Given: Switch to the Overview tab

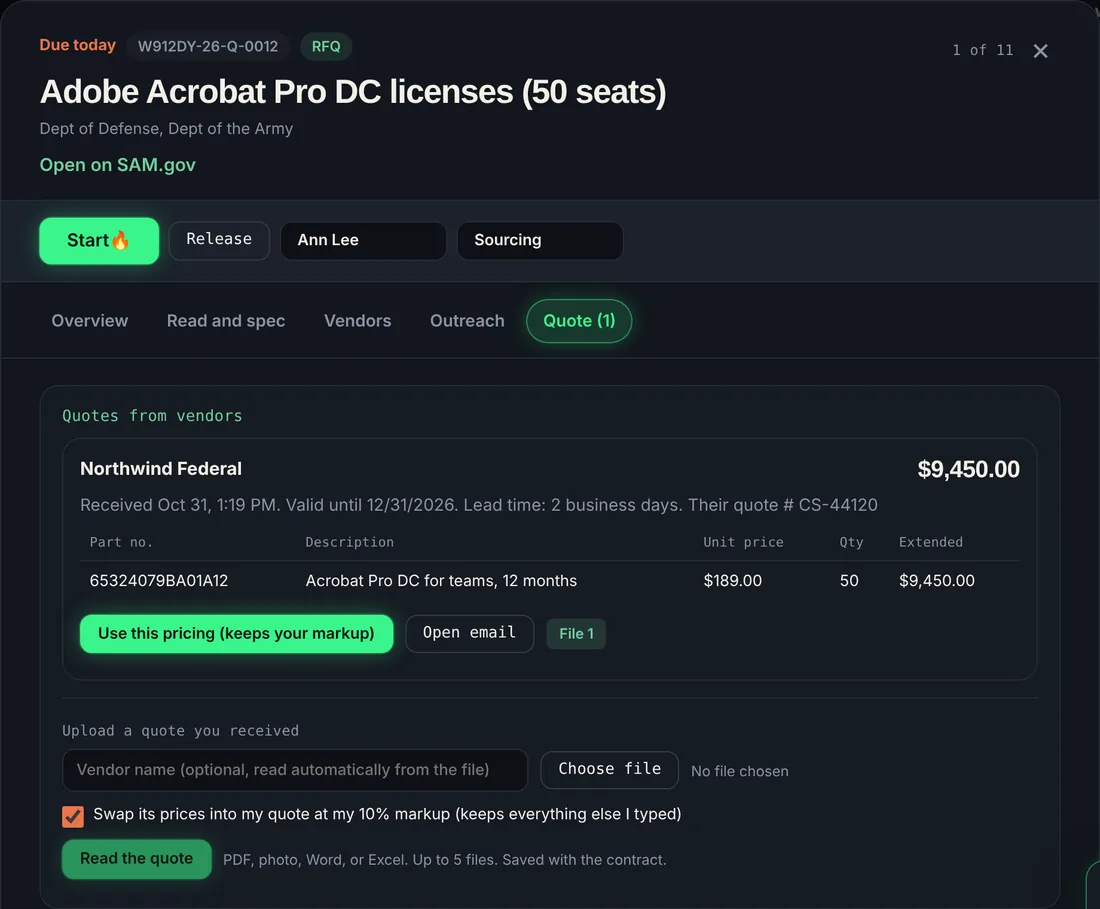Looking at the screenshot, I should click(x=90, y=321).
